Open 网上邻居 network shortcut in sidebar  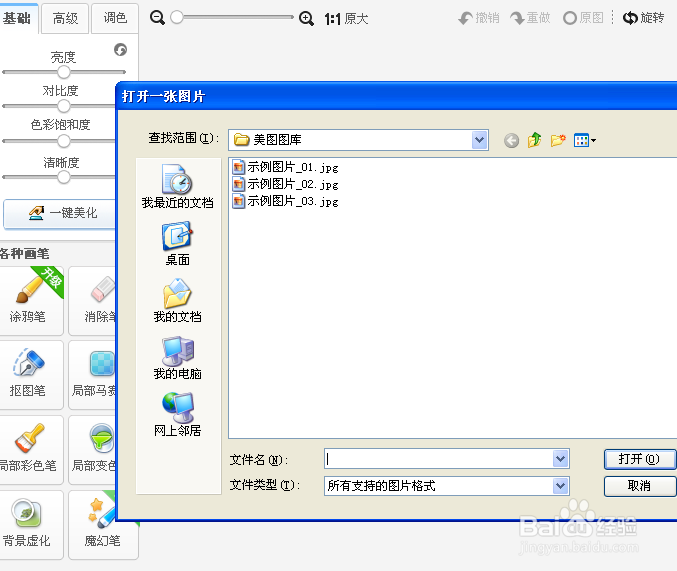click(x=177, y=415)
